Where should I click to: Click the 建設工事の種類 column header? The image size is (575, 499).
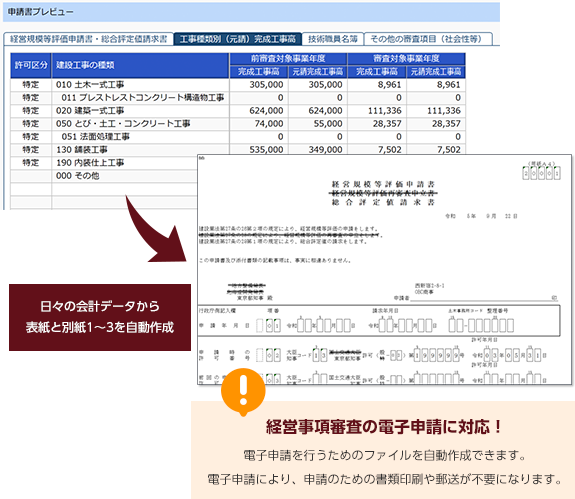point(140,65)
